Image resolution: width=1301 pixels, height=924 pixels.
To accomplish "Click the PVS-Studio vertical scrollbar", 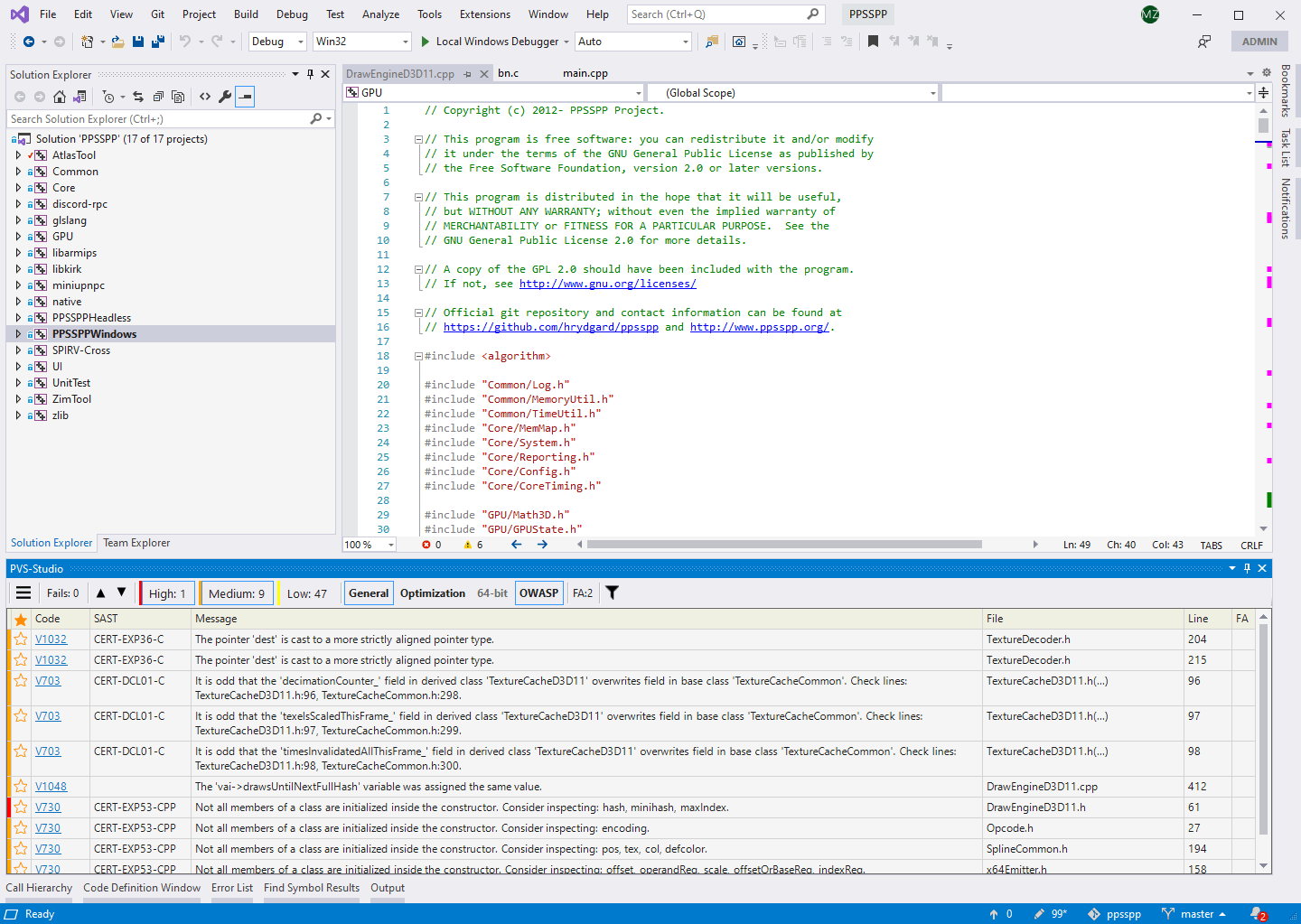I will 1264,729.
